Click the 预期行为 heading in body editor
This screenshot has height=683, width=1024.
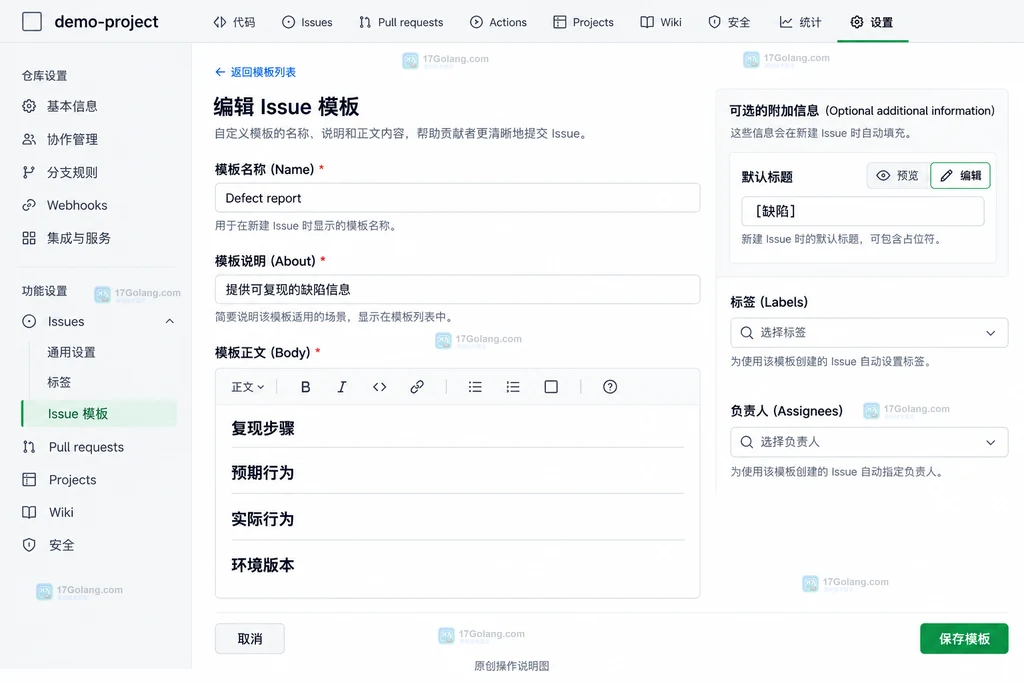[263, 473]
